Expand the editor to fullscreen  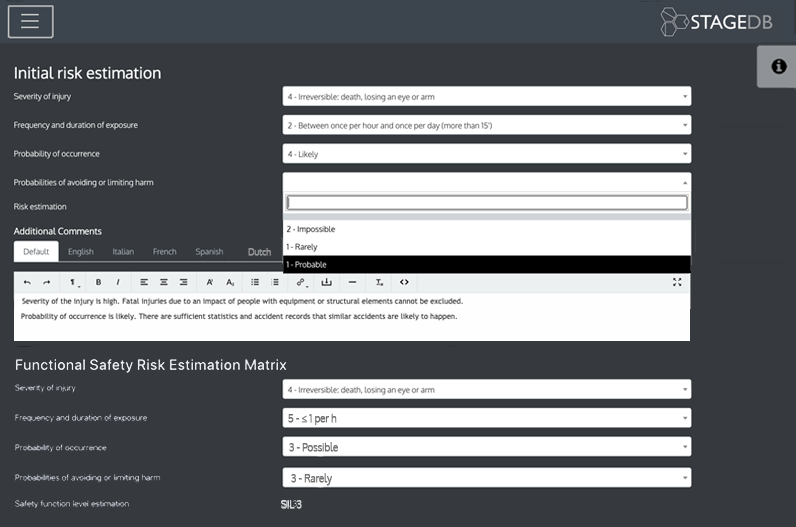677,282
